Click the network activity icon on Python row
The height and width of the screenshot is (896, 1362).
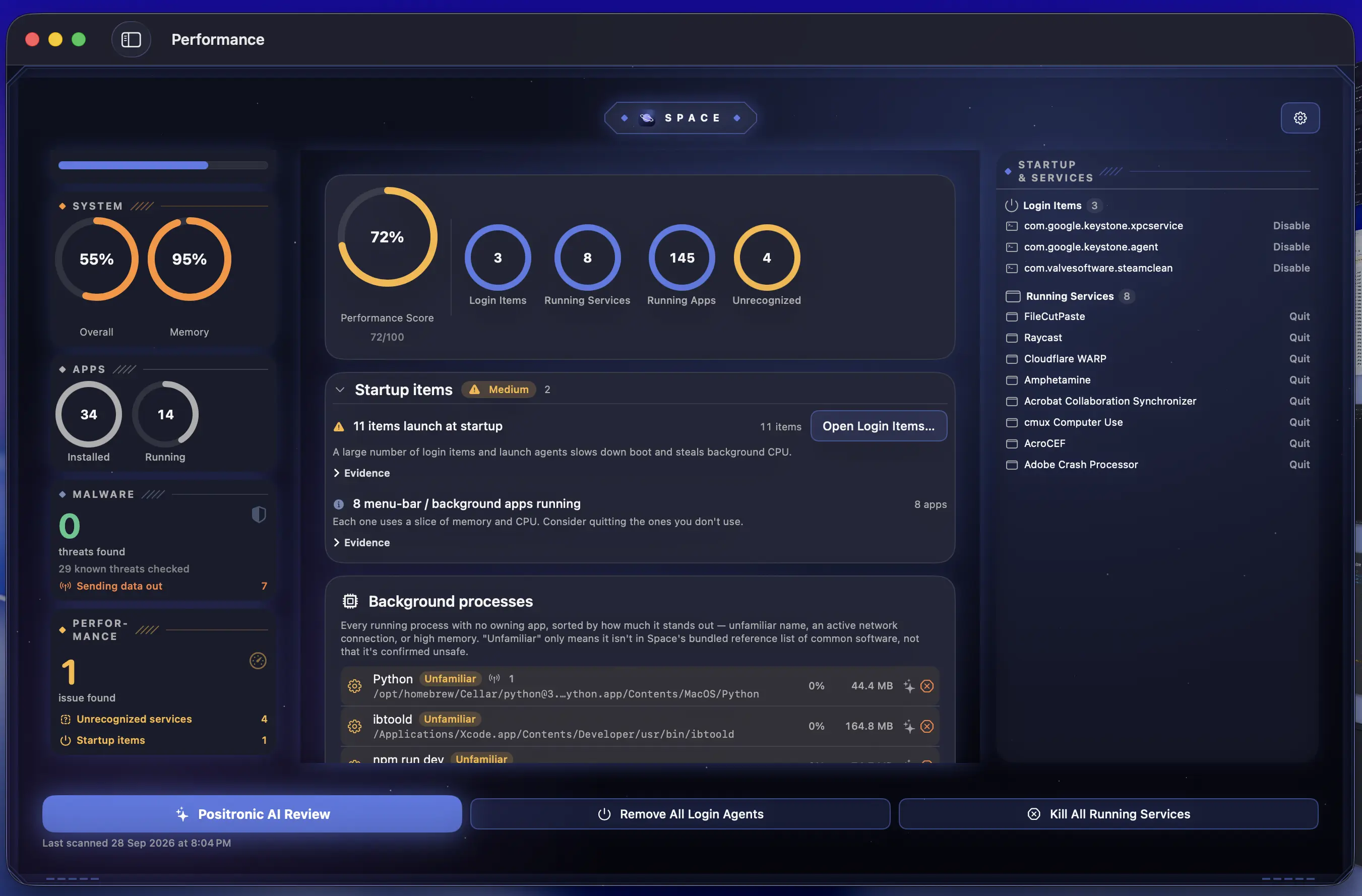click(x=494, y=679)
